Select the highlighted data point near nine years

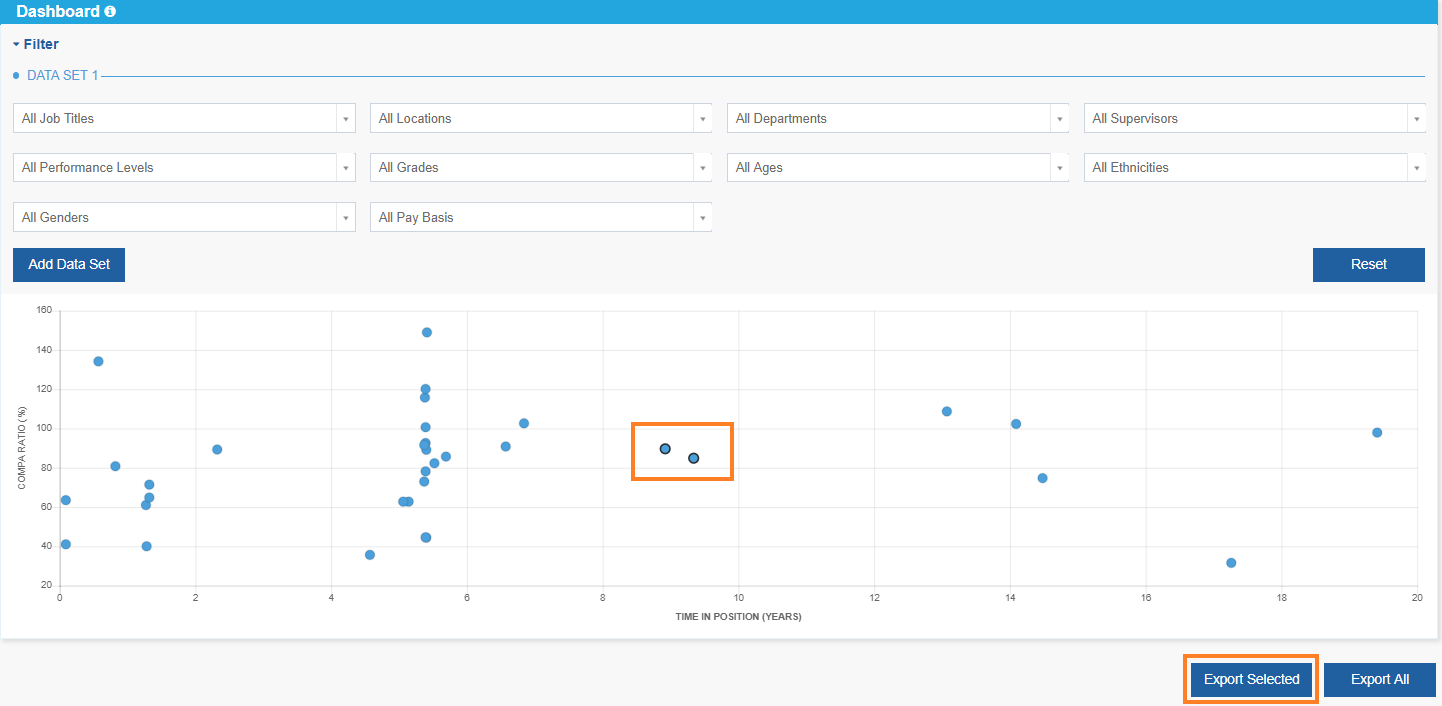[664, 448]
